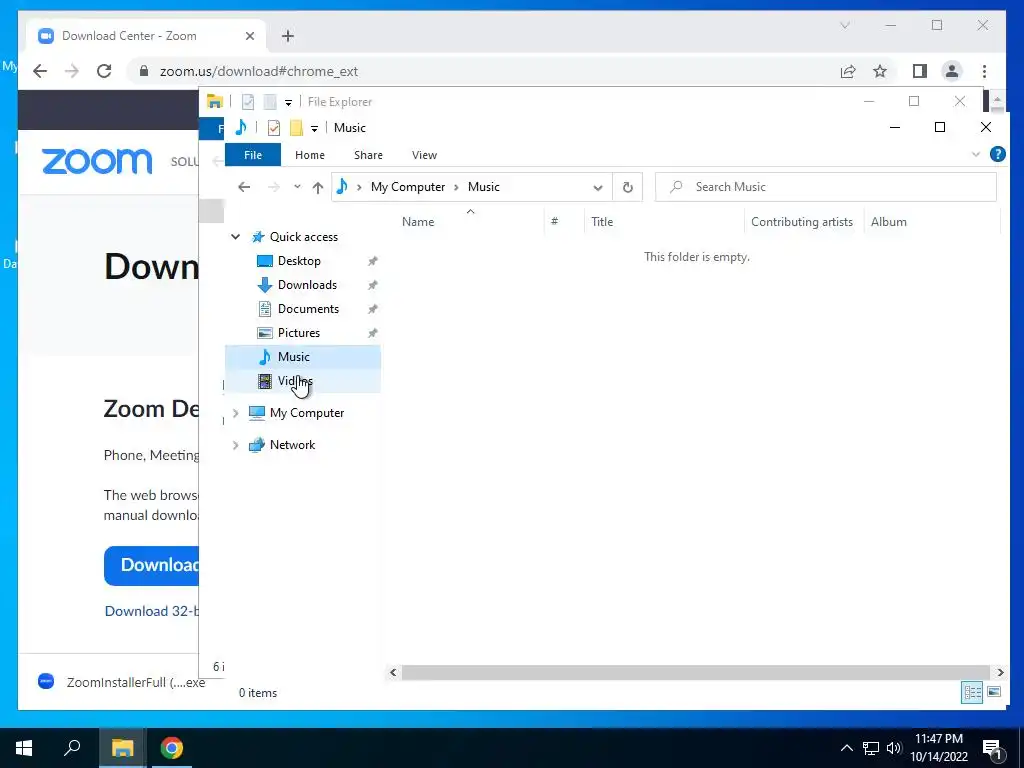This screenshot has width=1024, height=768.
Task: Open the File menu tab
Action: click(x=253, y=155)
